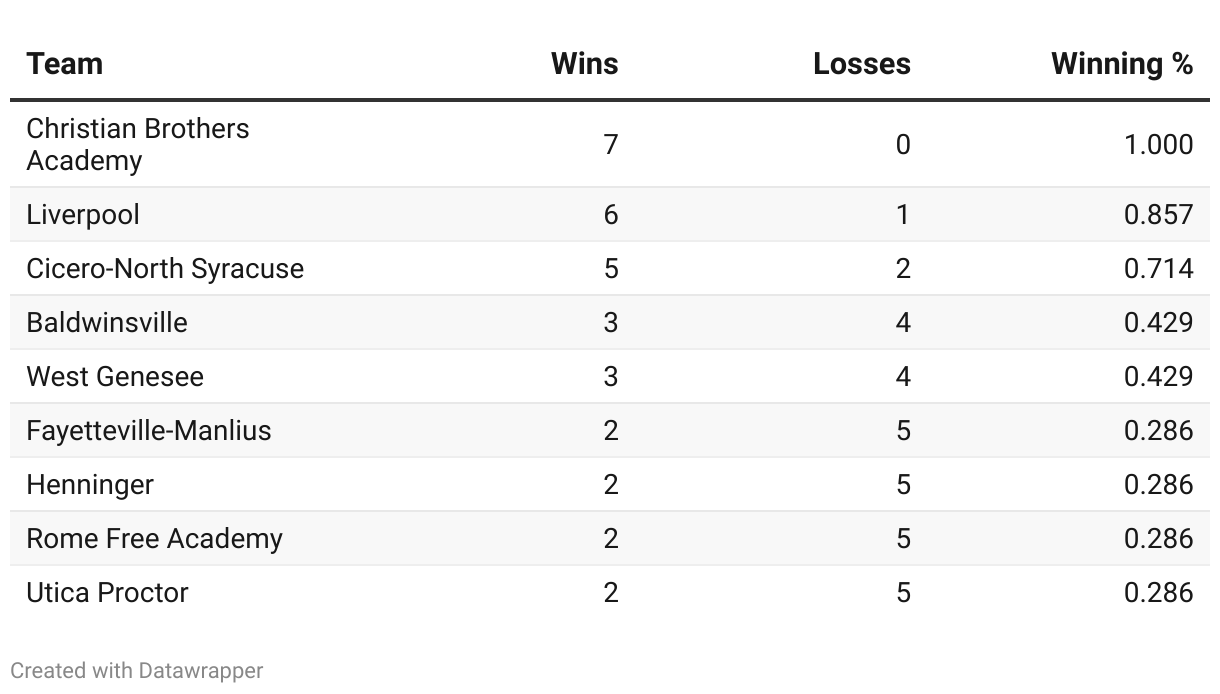The height and width of the screenshot is (694, 1220).
Task: Select Utica Proctor's 0.286 winning percentage
Action: coord(1158,593)
